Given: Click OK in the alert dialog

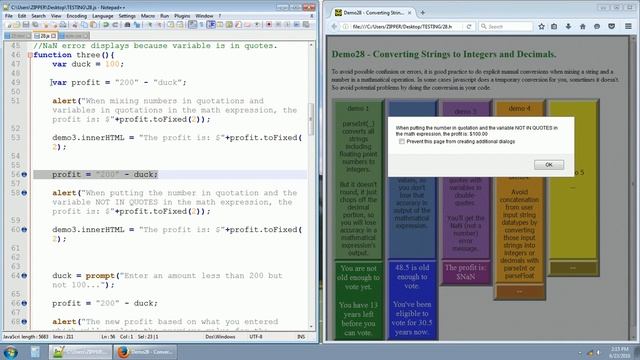Looking at the screenshot, I should (x=549, y=164).
